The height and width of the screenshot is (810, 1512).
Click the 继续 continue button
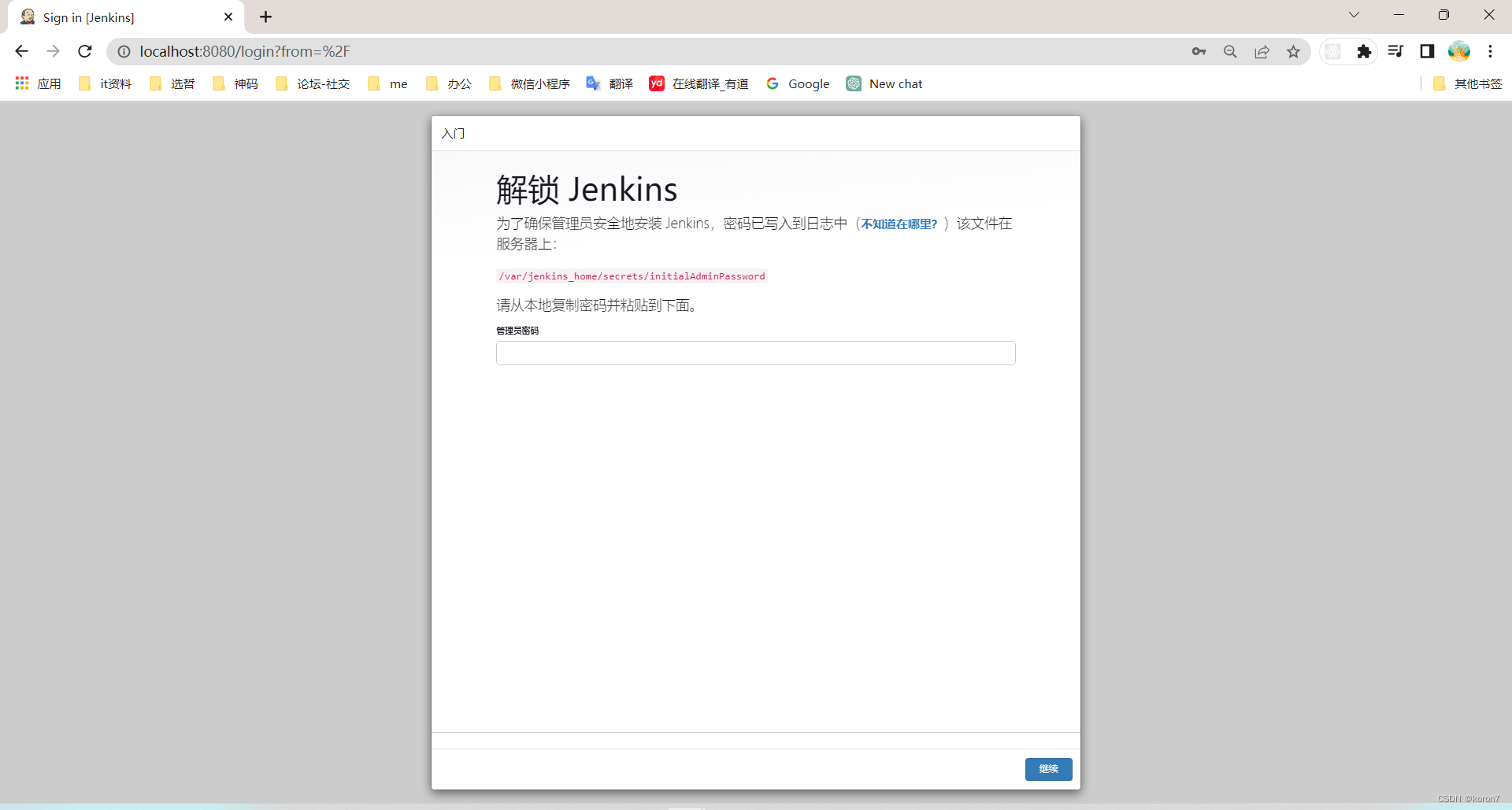pos(1048,769)
